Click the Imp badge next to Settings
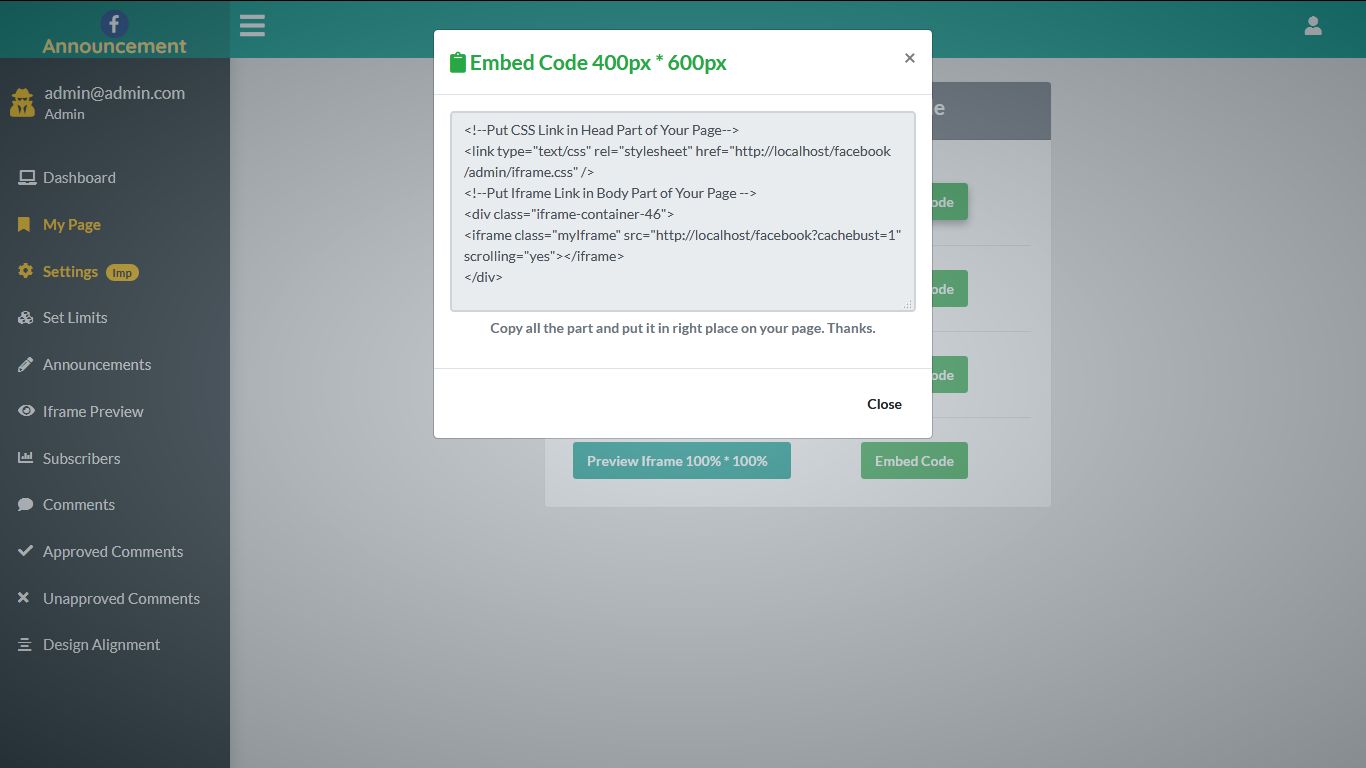The height and width of the screenshot is (768, 1366). click(122, 271)
